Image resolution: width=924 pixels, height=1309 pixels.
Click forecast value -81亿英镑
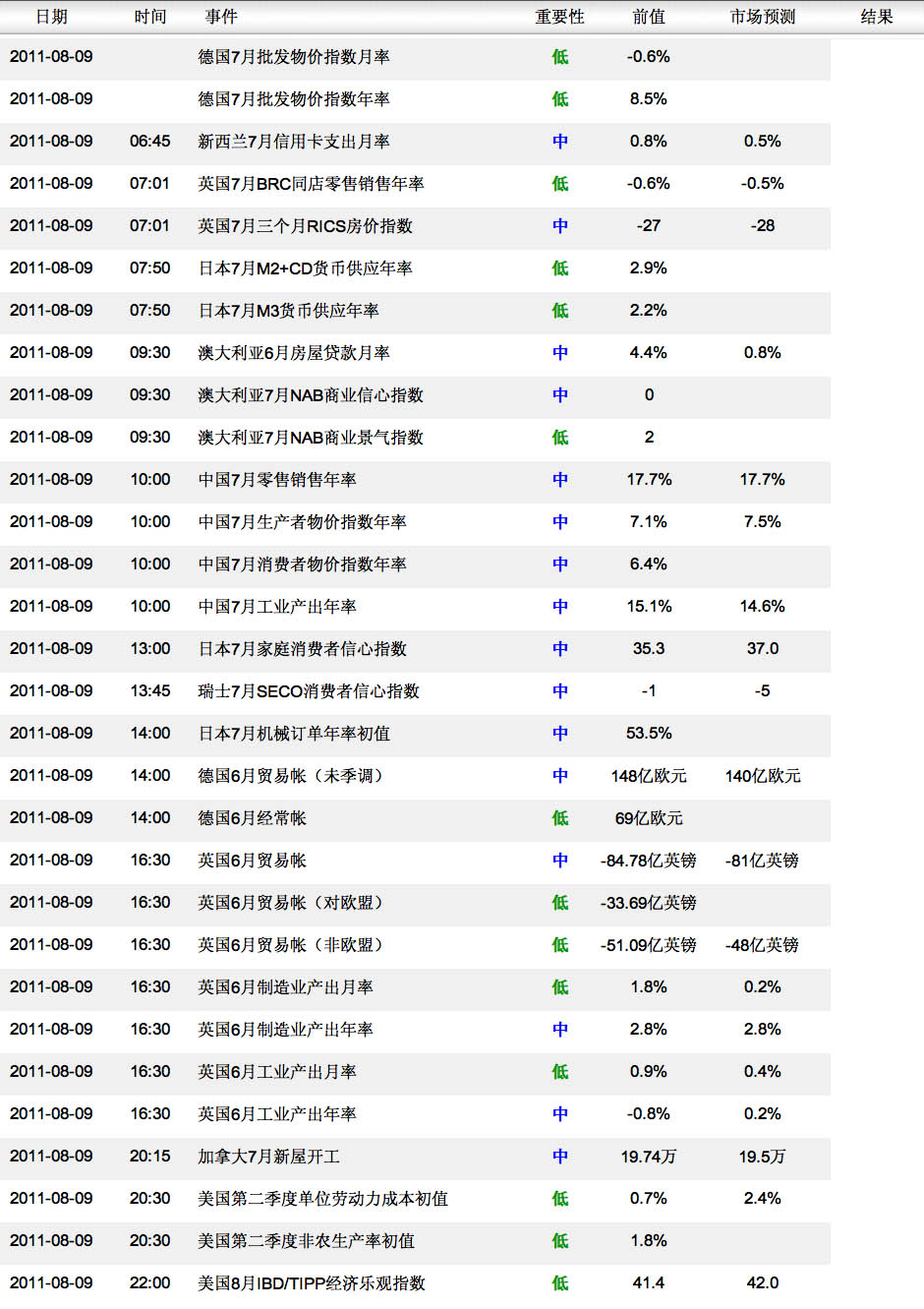763,861
